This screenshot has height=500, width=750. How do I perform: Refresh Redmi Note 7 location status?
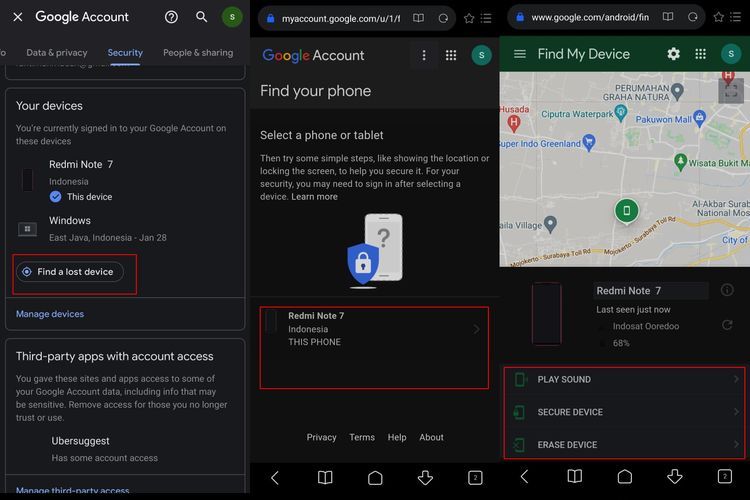pos(727,325)
